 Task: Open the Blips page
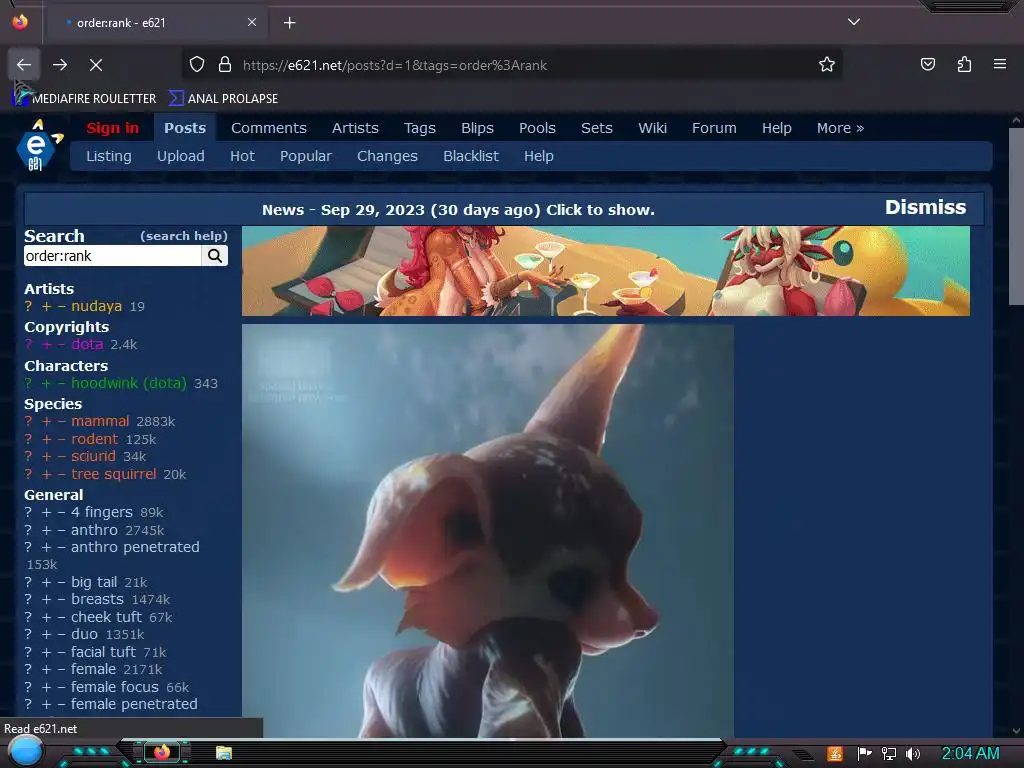(x=477, y=128)
